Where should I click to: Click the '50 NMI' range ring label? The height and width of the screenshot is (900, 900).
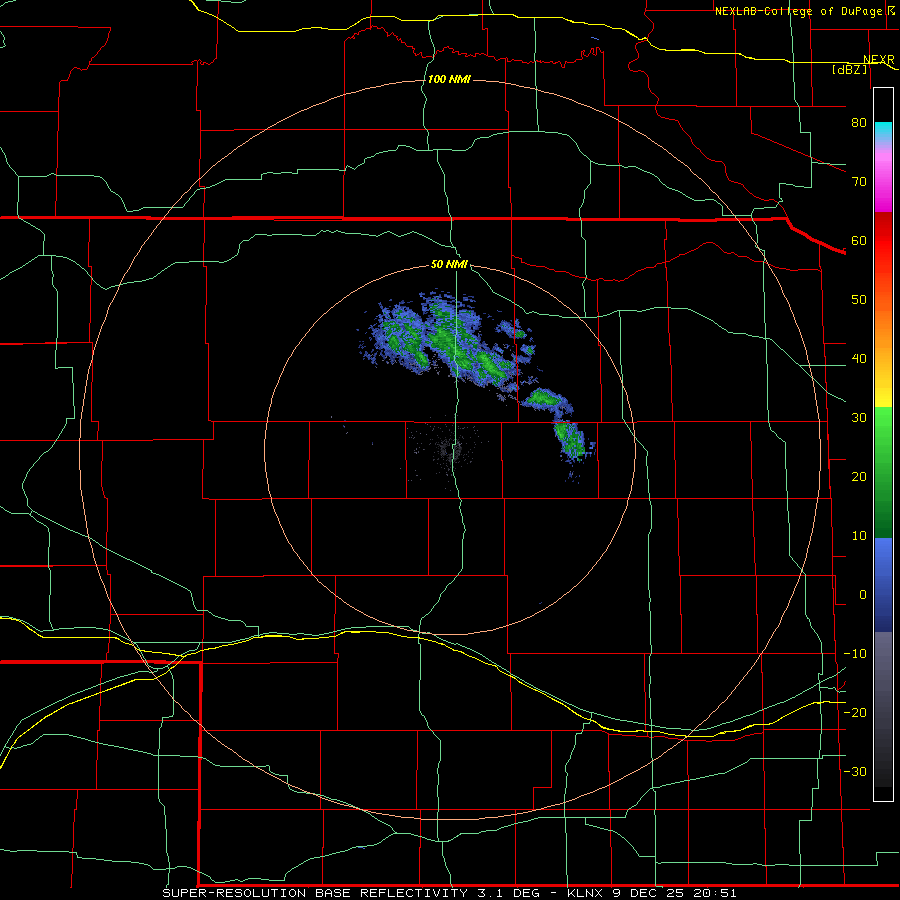449,265
